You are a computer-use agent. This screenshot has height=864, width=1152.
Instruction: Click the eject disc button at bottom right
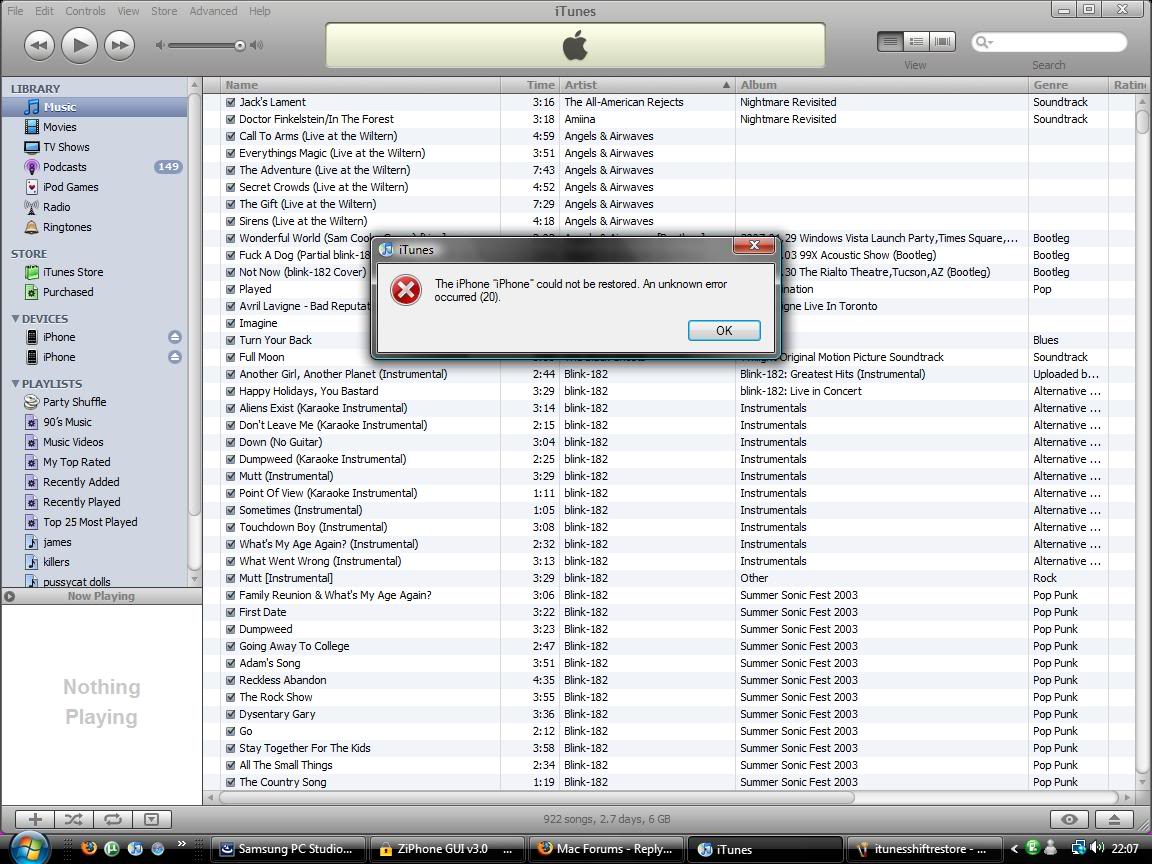1114,819
